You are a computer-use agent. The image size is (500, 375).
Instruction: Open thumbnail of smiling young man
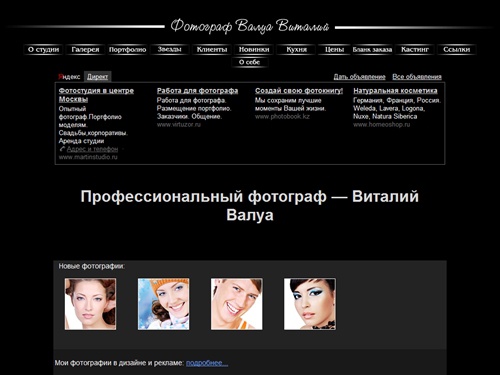coord(236,304)
